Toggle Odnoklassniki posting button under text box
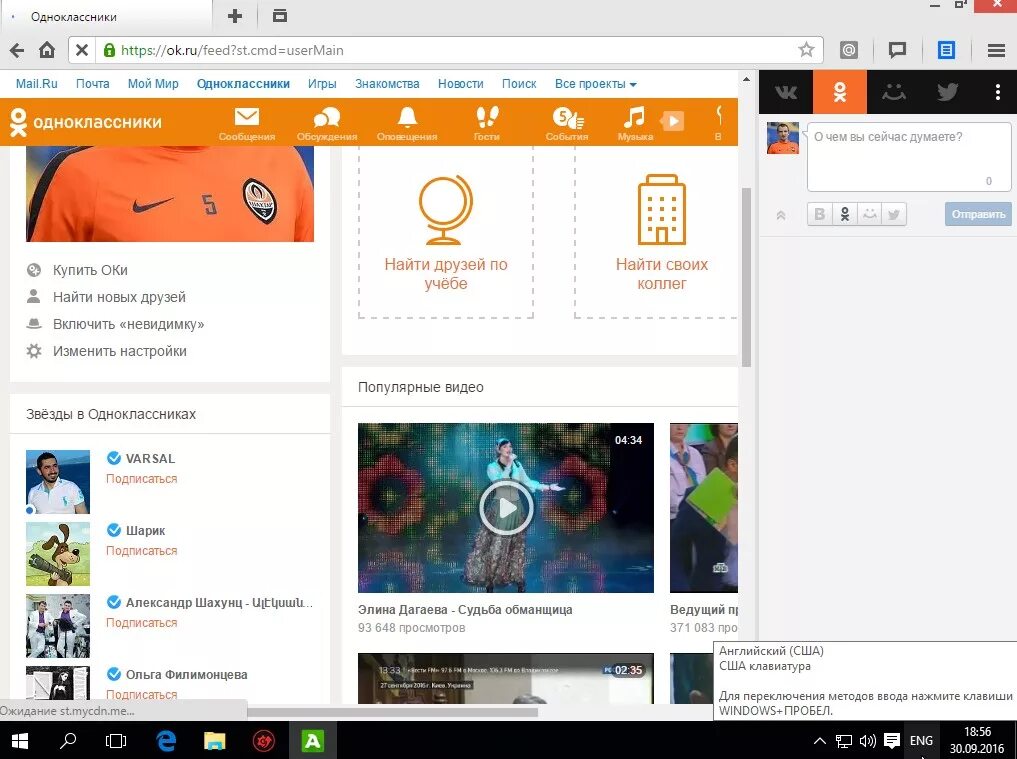This screenshot has height=759, width=1017. pyautogui.click(x=844, y=214)
